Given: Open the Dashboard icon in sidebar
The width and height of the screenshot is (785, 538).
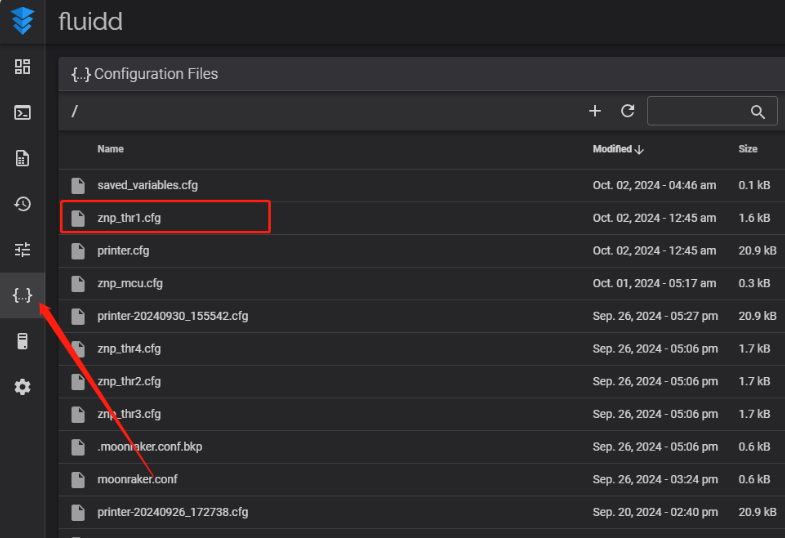Looking at the screenshot, I should click(22, 67).
